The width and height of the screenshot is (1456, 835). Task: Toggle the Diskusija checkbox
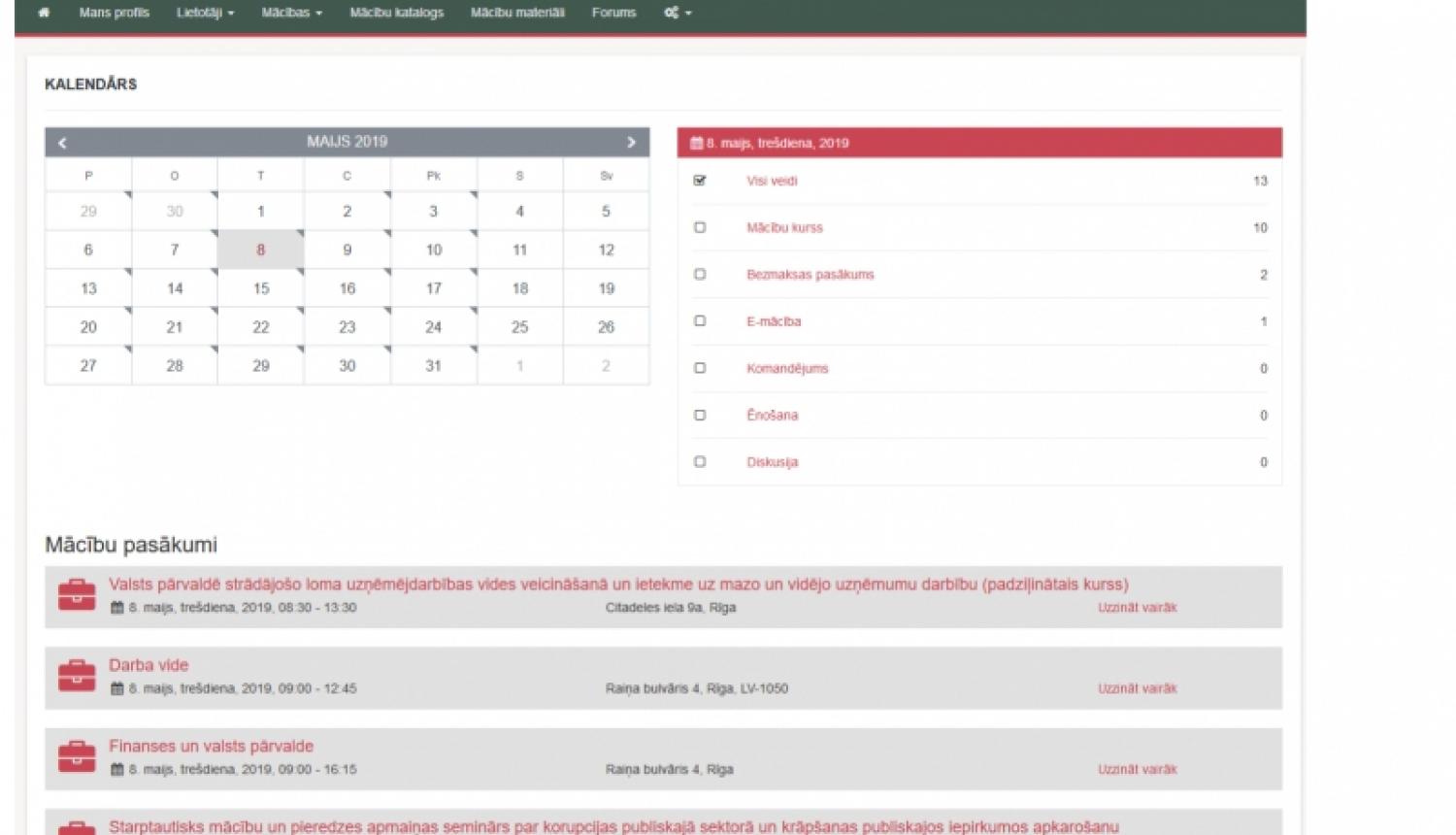(x=700, y=461)
